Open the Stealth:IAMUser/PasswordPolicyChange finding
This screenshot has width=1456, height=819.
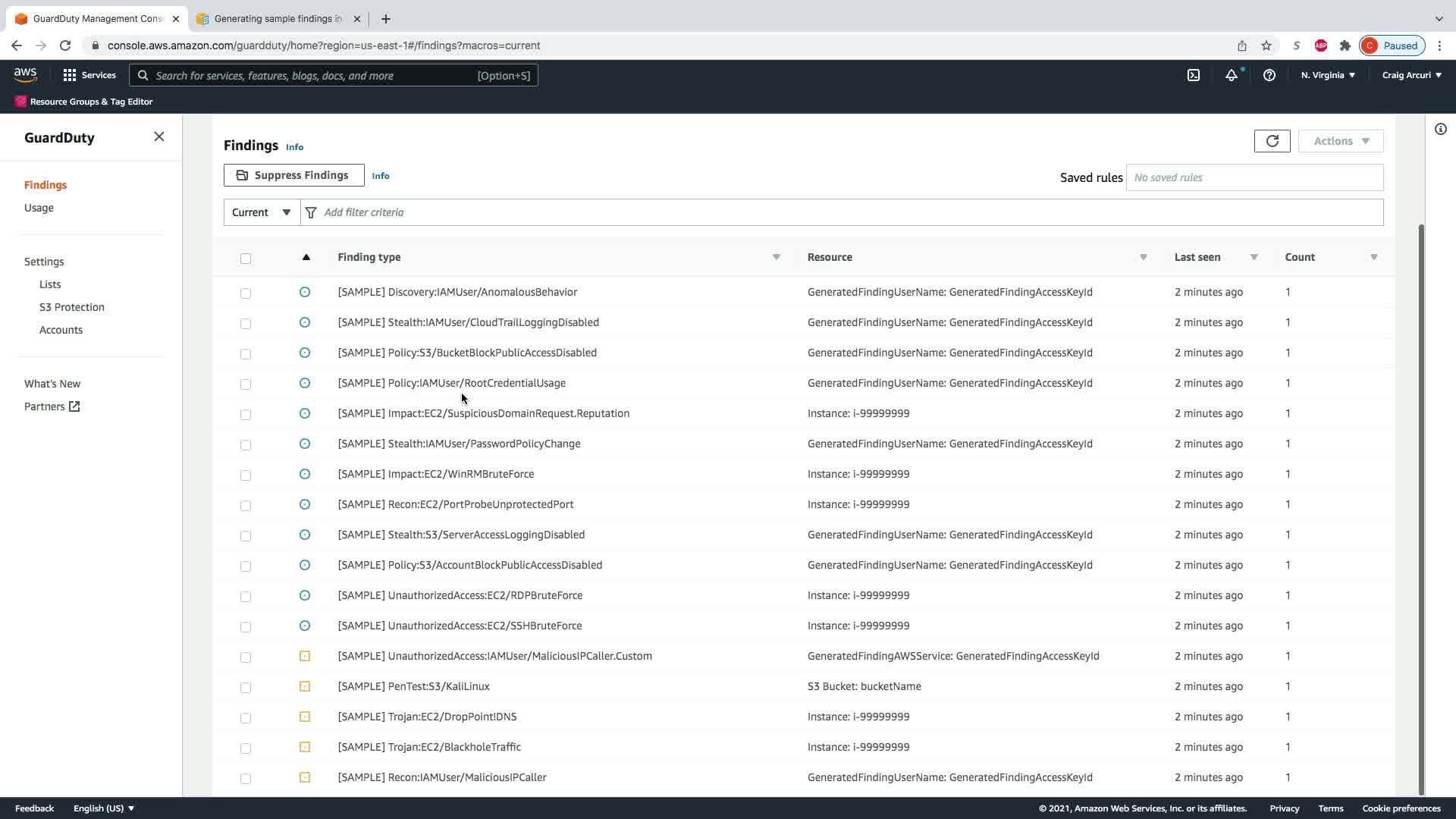(x=459, y=444)
